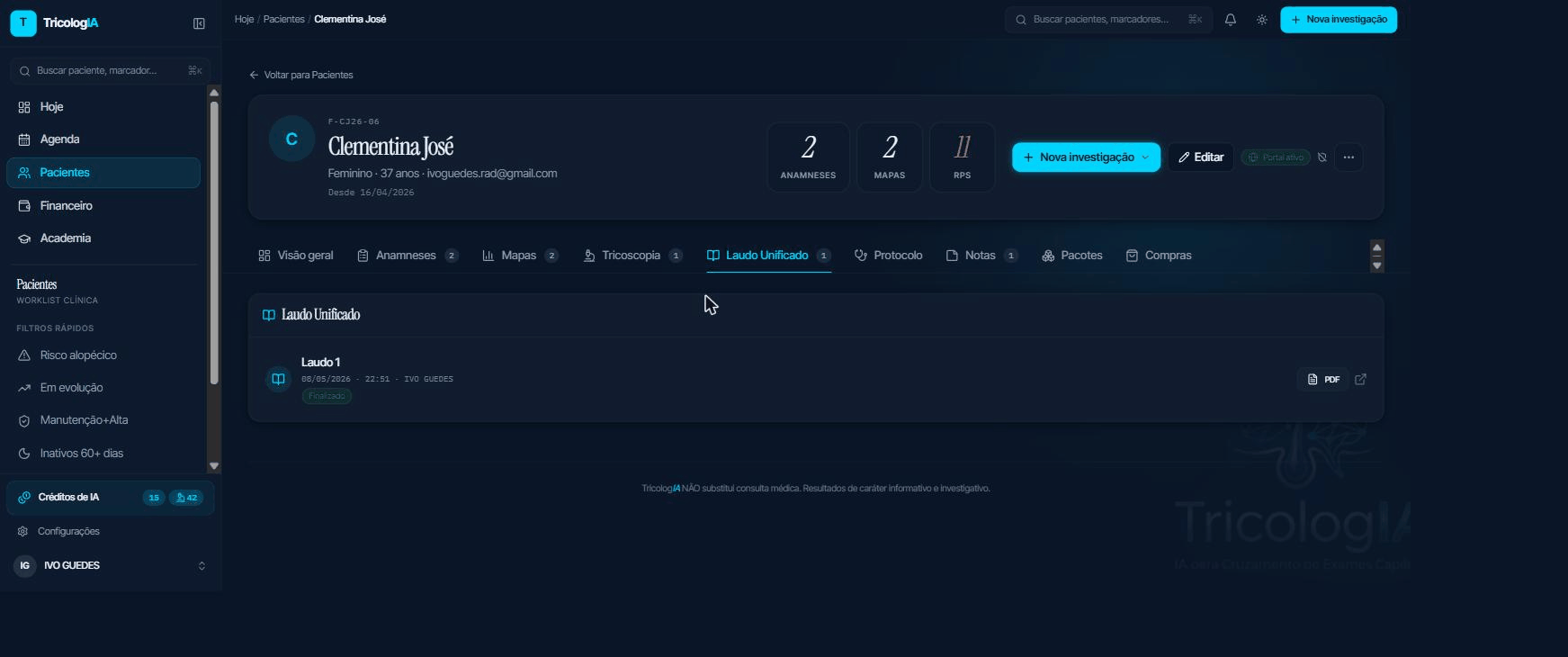Expand the IVO GUEDES user menu chevron
Viewport: 1568px width, 657px height.
(x=202, y=566)
